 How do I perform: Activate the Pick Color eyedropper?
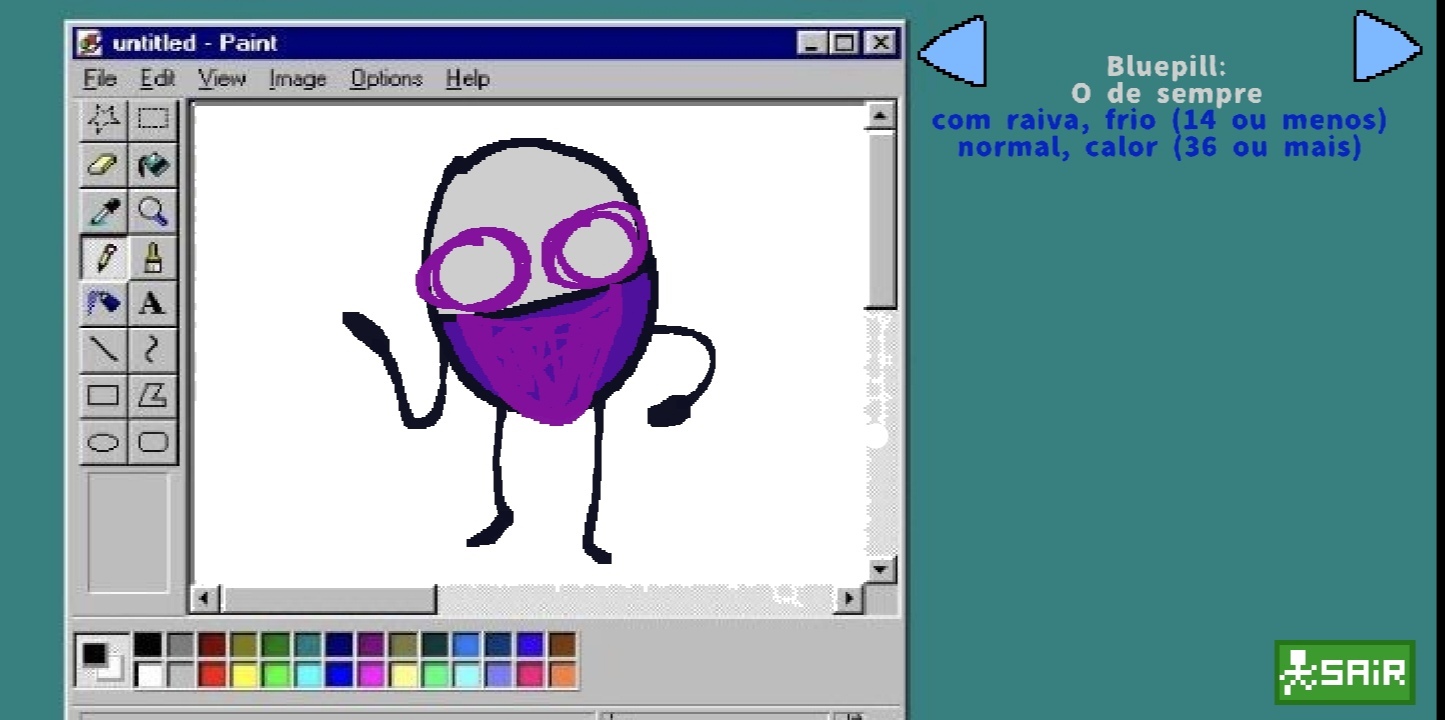104,211
